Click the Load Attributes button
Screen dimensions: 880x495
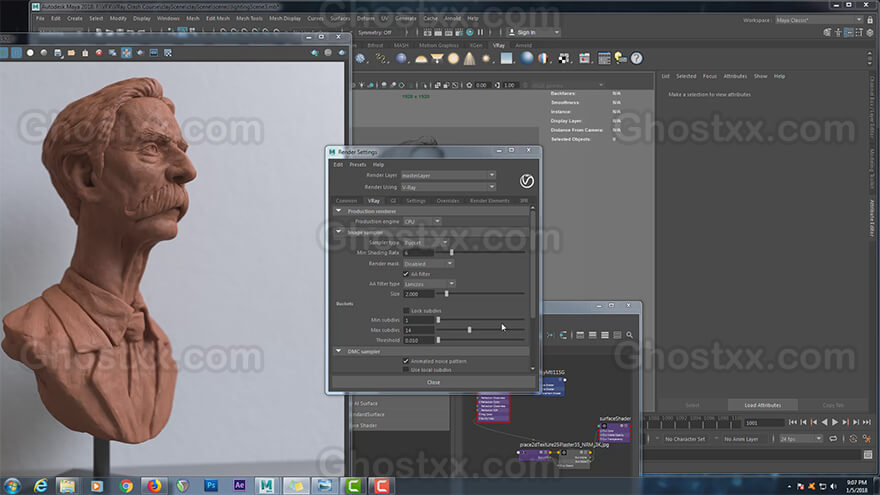pos(763,405)
